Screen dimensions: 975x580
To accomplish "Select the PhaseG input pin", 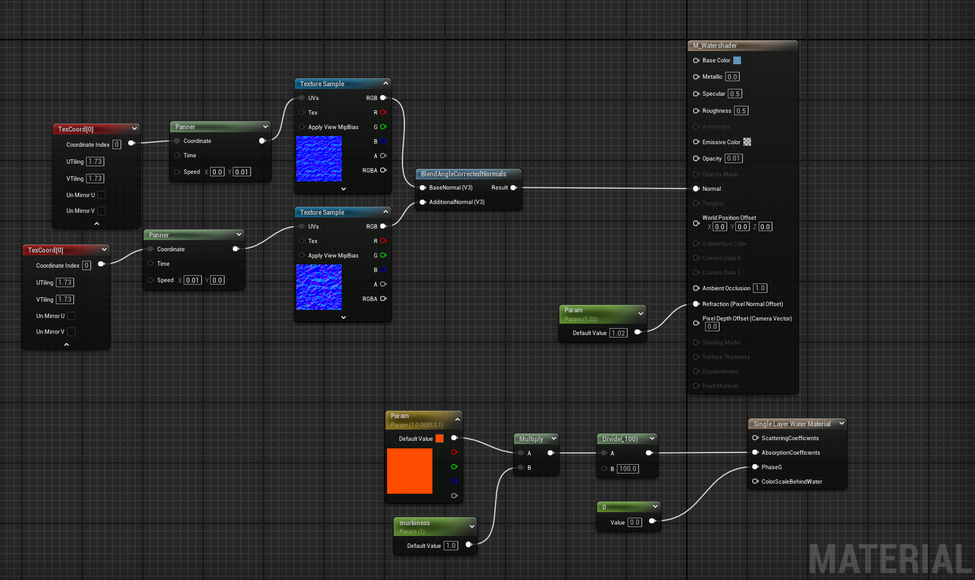I will [755, 467].
